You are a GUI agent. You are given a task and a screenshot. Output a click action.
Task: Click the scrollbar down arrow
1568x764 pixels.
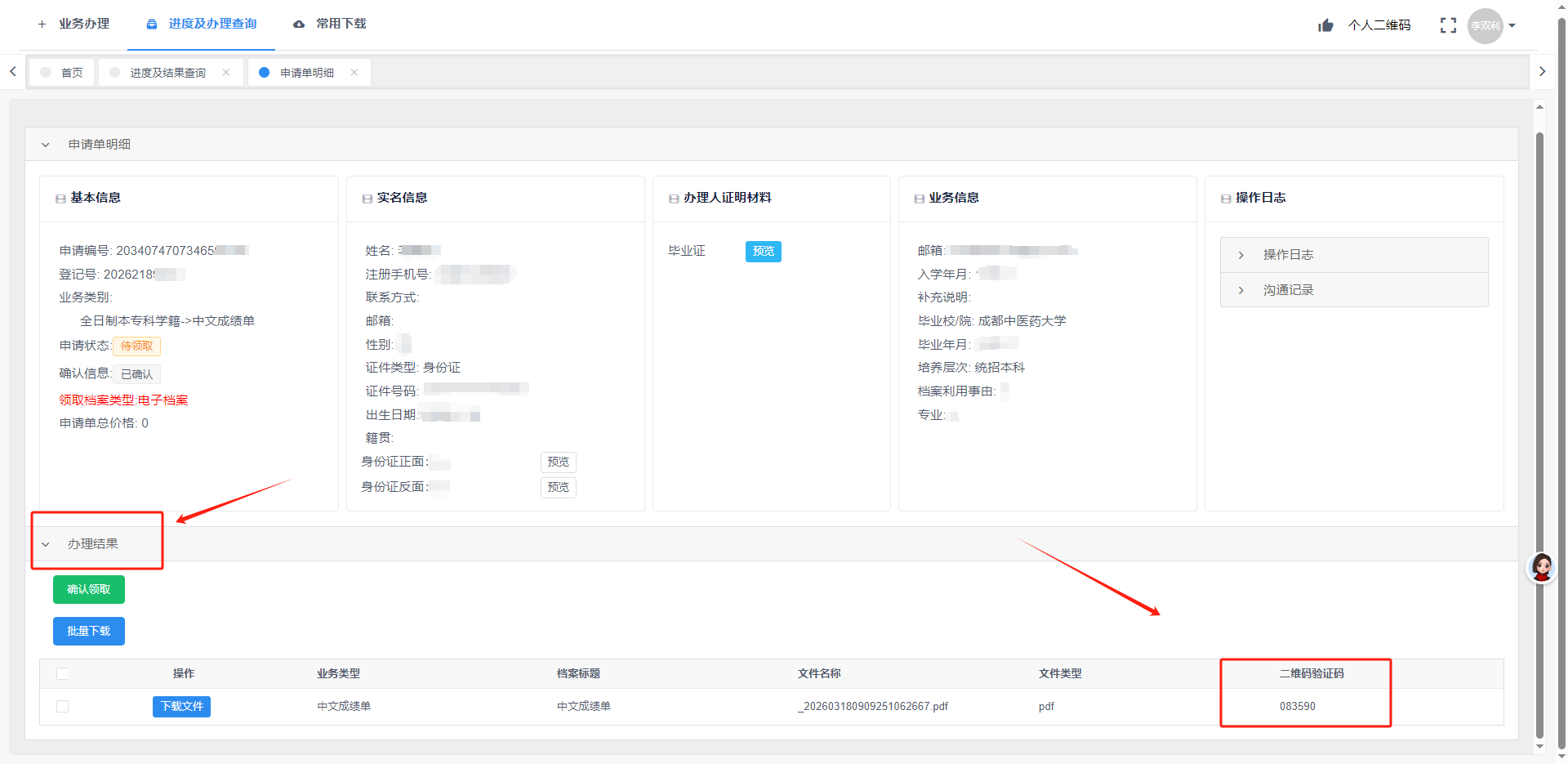(x=1539, y=745)
